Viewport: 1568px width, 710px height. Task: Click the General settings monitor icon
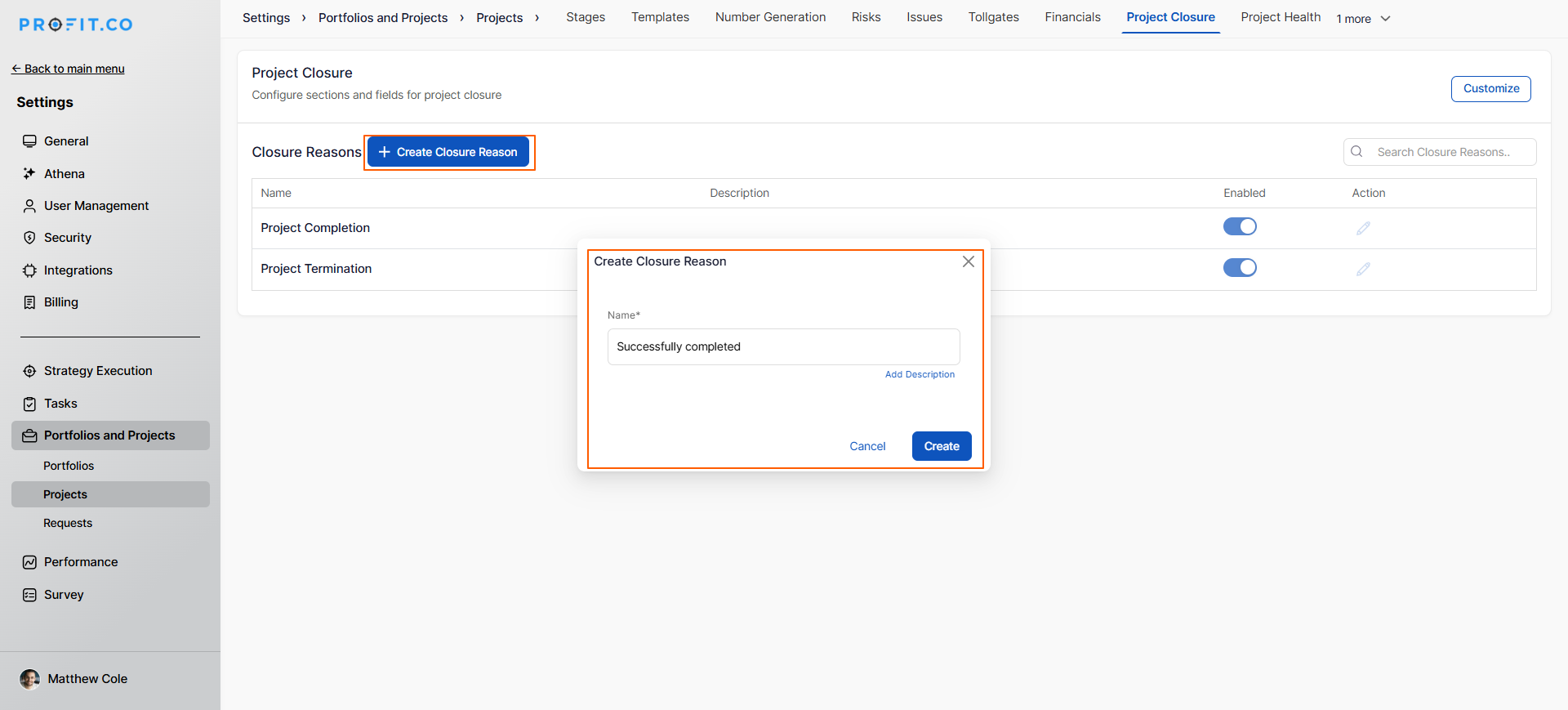coord(29,141)
